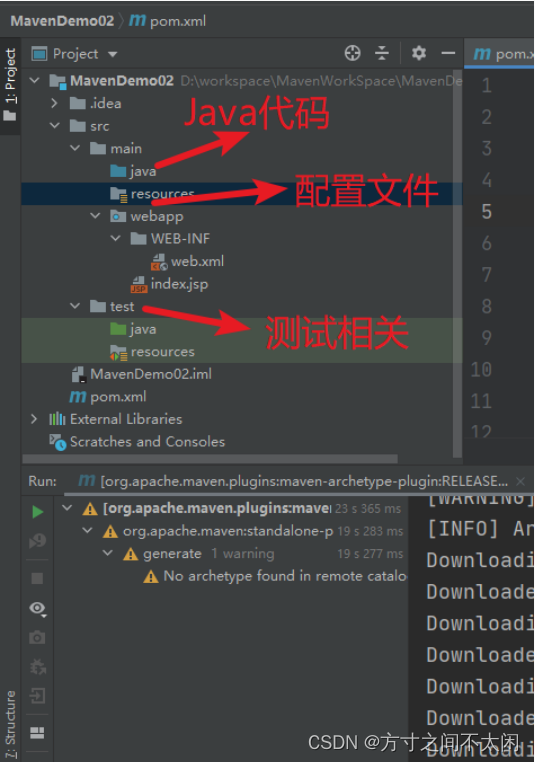
Task: Expand the .idea folder
Action: 54,103
